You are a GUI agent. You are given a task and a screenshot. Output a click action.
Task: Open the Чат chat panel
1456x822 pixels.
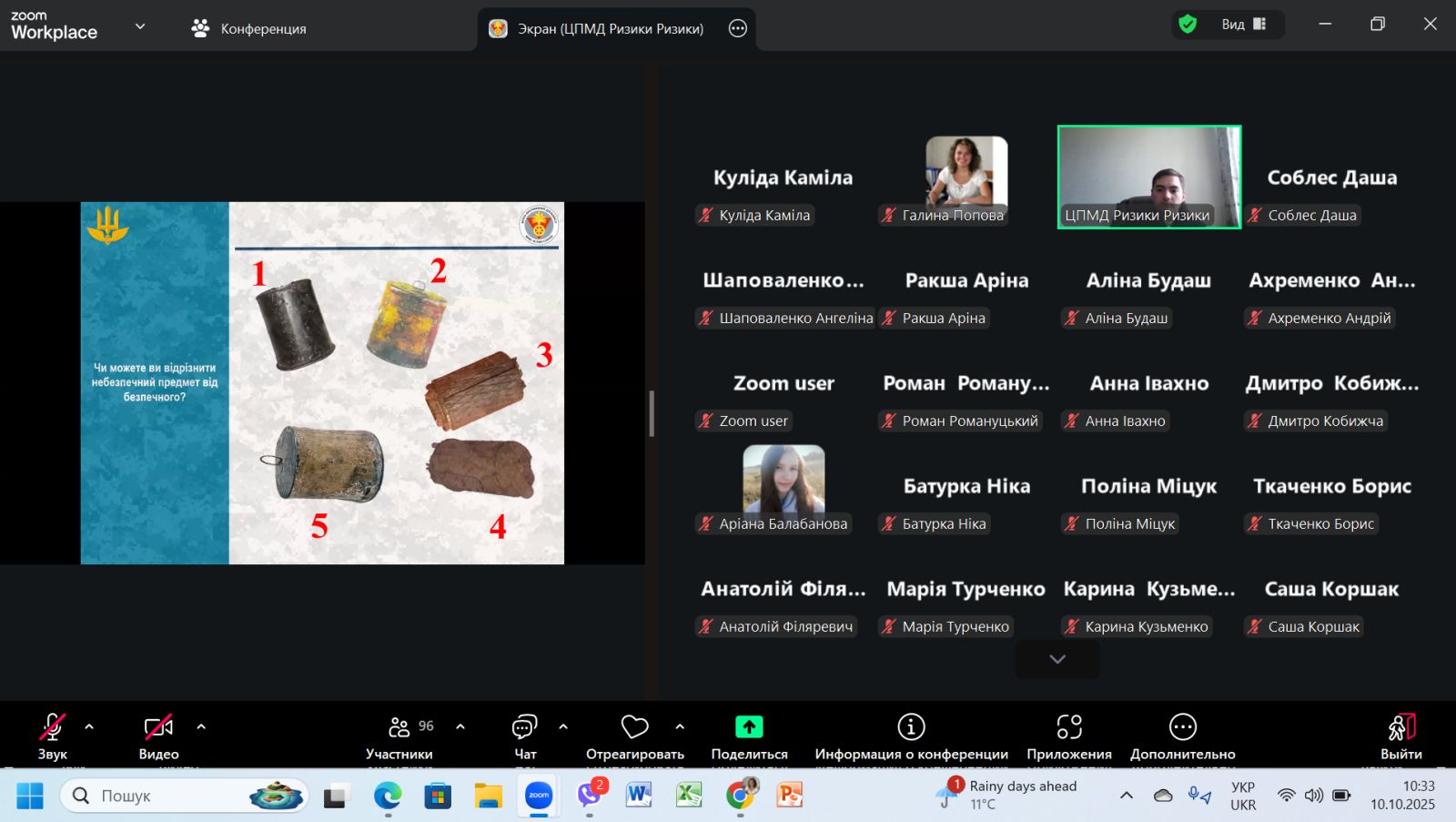point(525,736)
